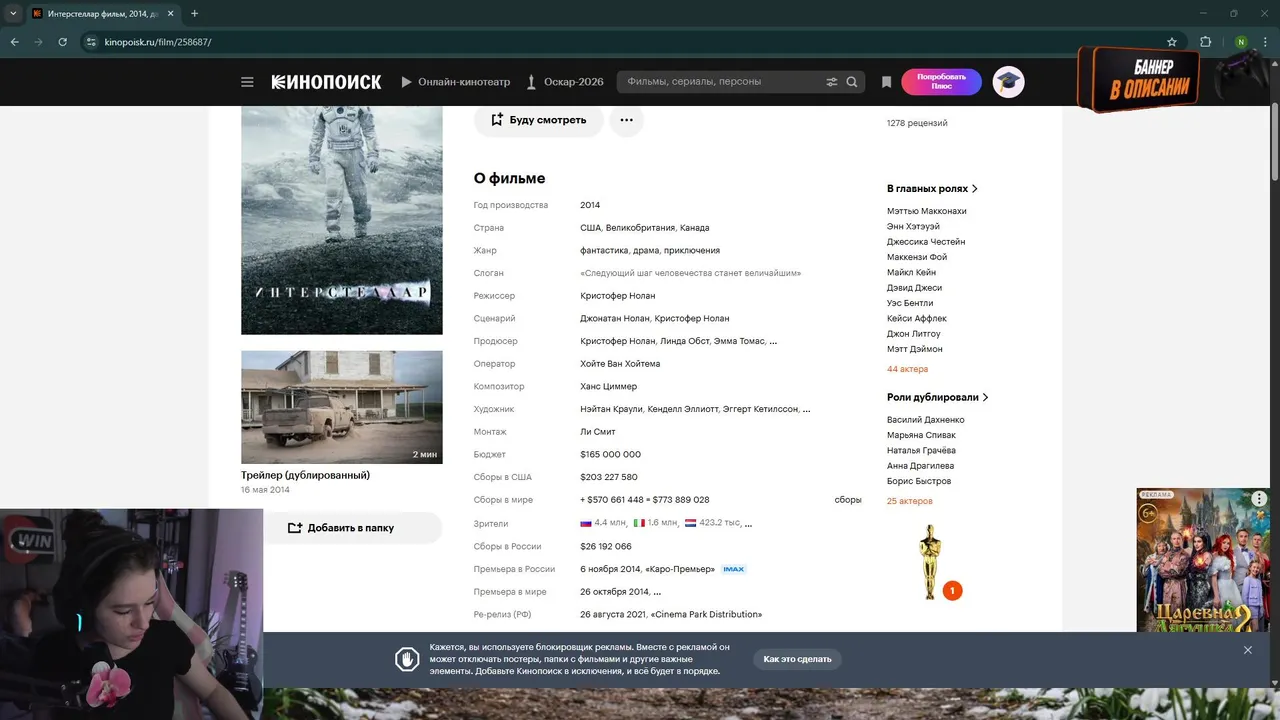
Task: Open actor Майкл Кейн
Action: point(912,272)
